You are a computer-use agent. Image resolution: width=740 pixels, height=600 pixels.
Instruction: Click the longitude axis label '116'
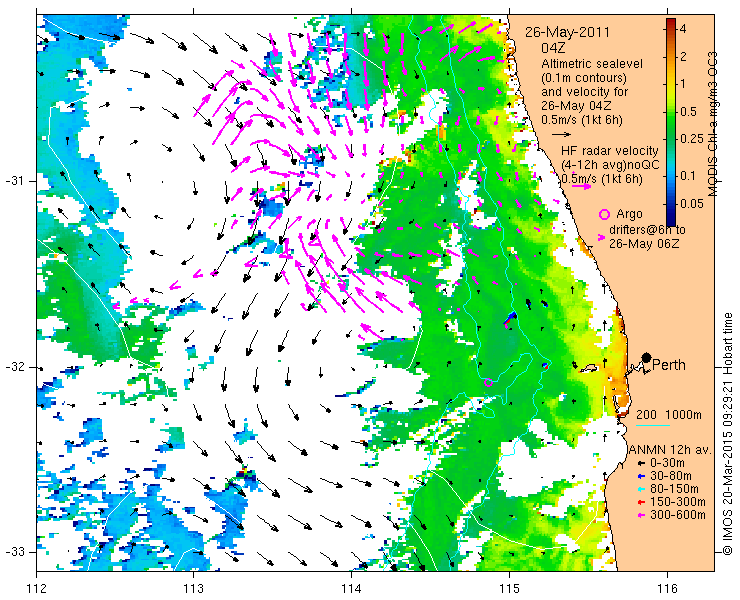coord(667,589)
